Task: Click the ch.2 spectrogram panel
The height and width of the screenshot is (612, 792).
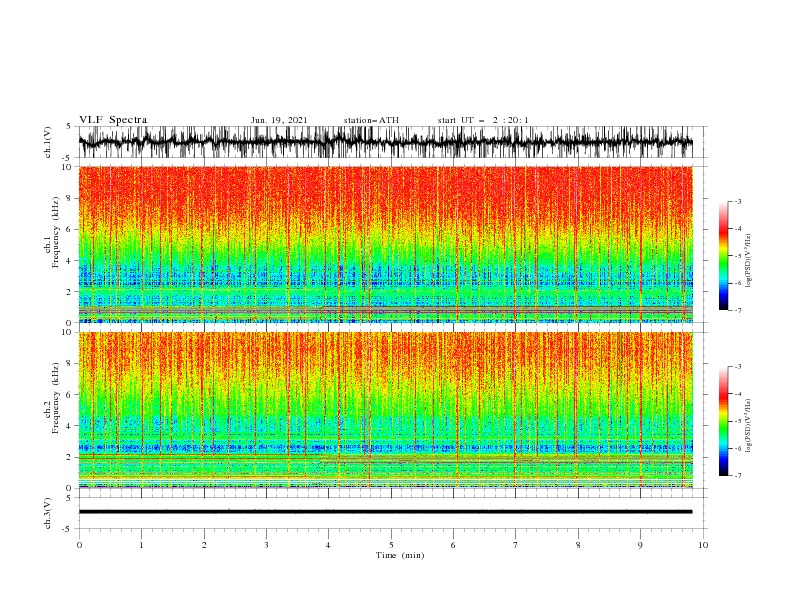Action: [x=385, y=410]
